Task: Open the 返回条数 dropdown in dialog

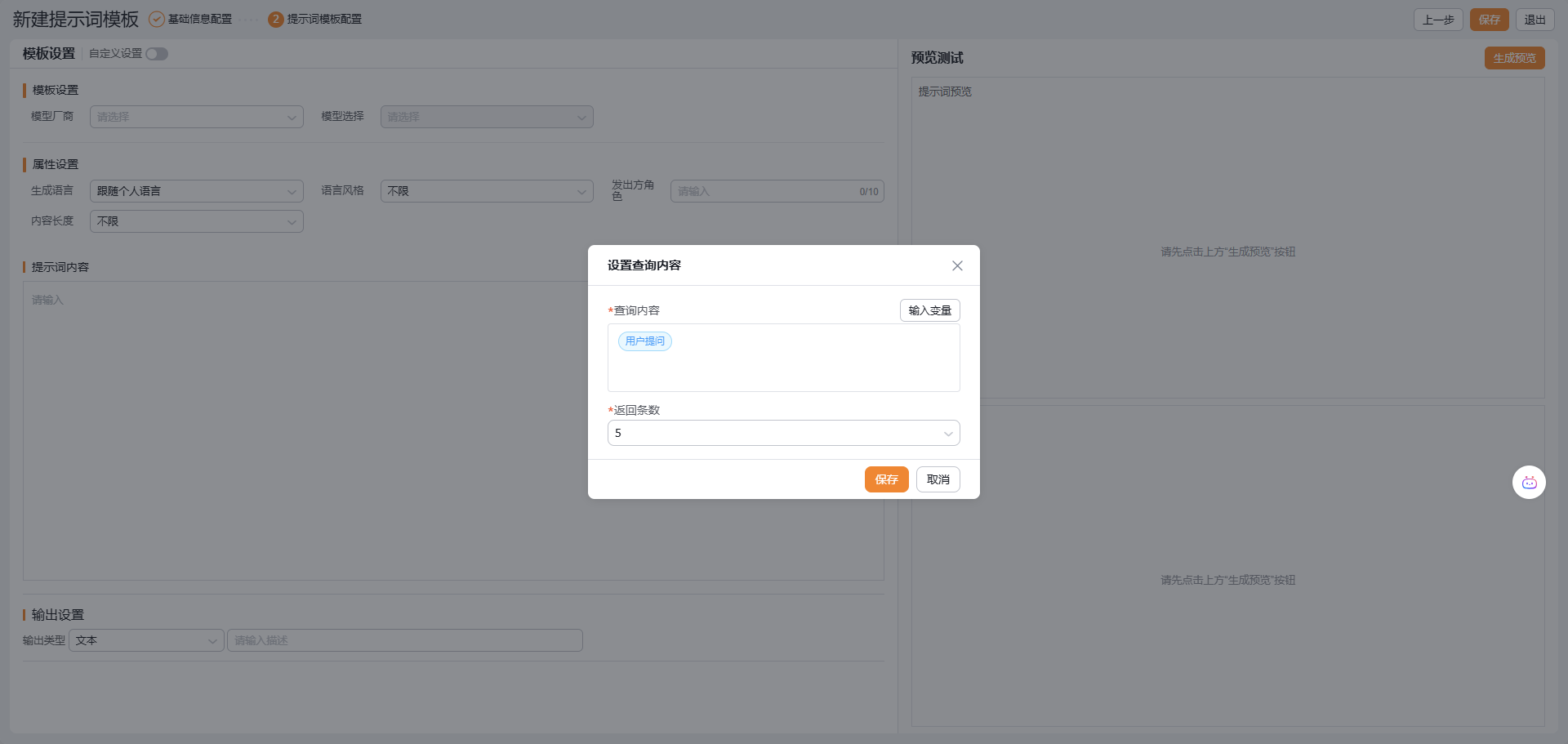Action: (x=783, y=433)
